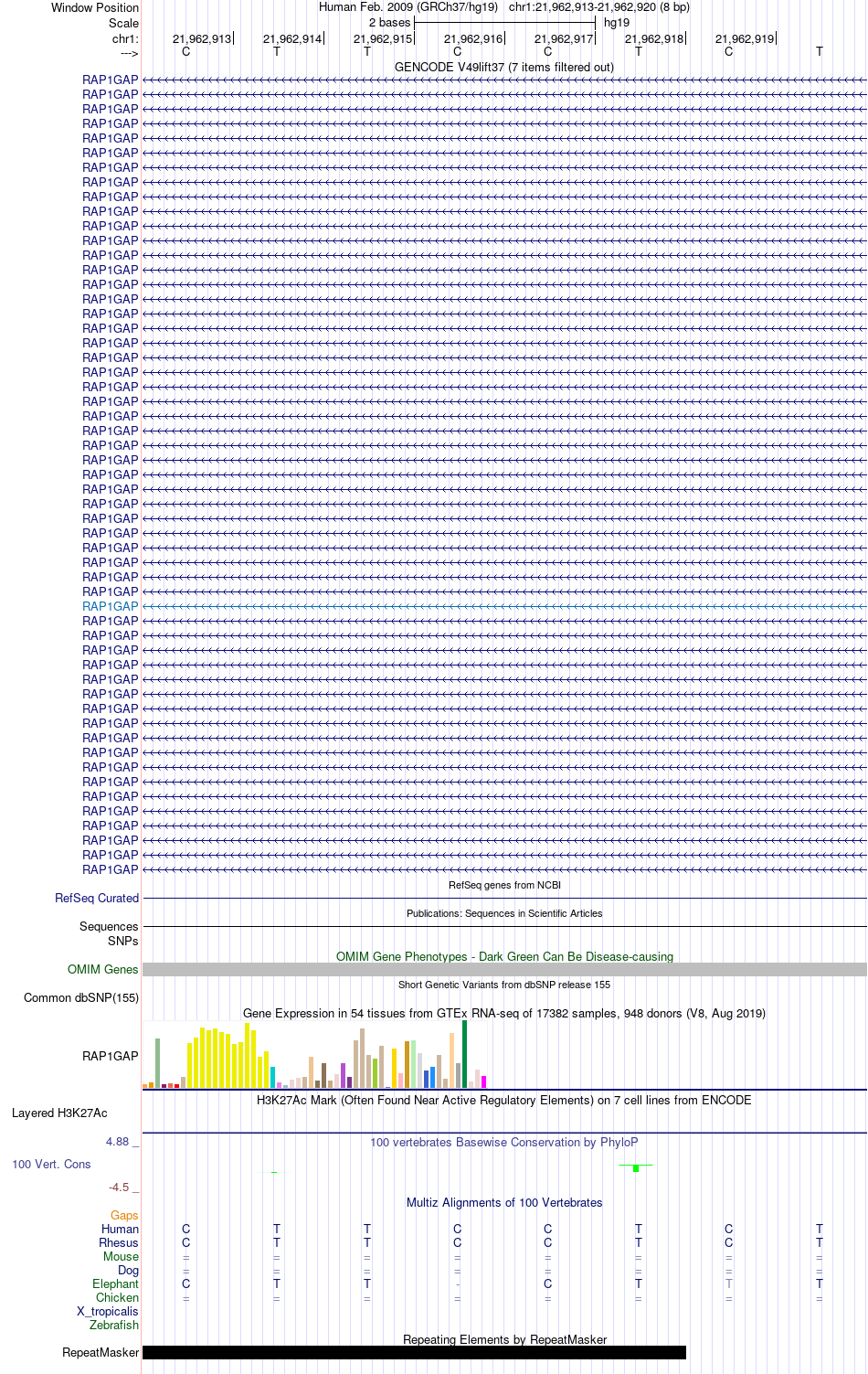This screenshot has height=1374, width=868.
Task: Open the GTEx Gene Expression in 54 tissues title
Action: click(504, 1013)
